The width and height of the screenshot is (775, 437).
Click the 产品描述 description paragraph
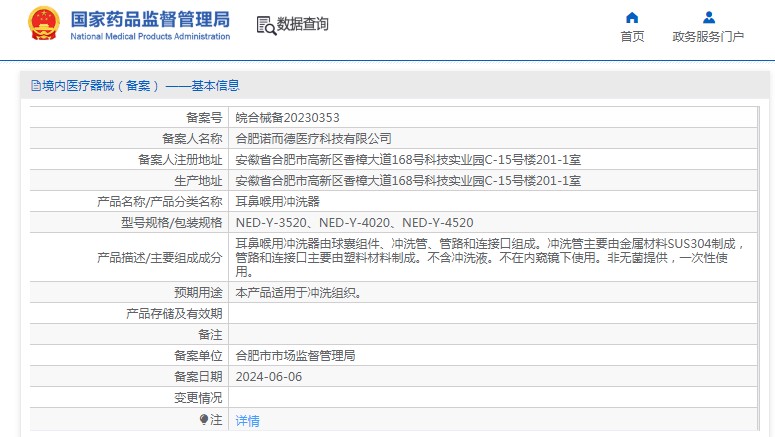[489, 258]
